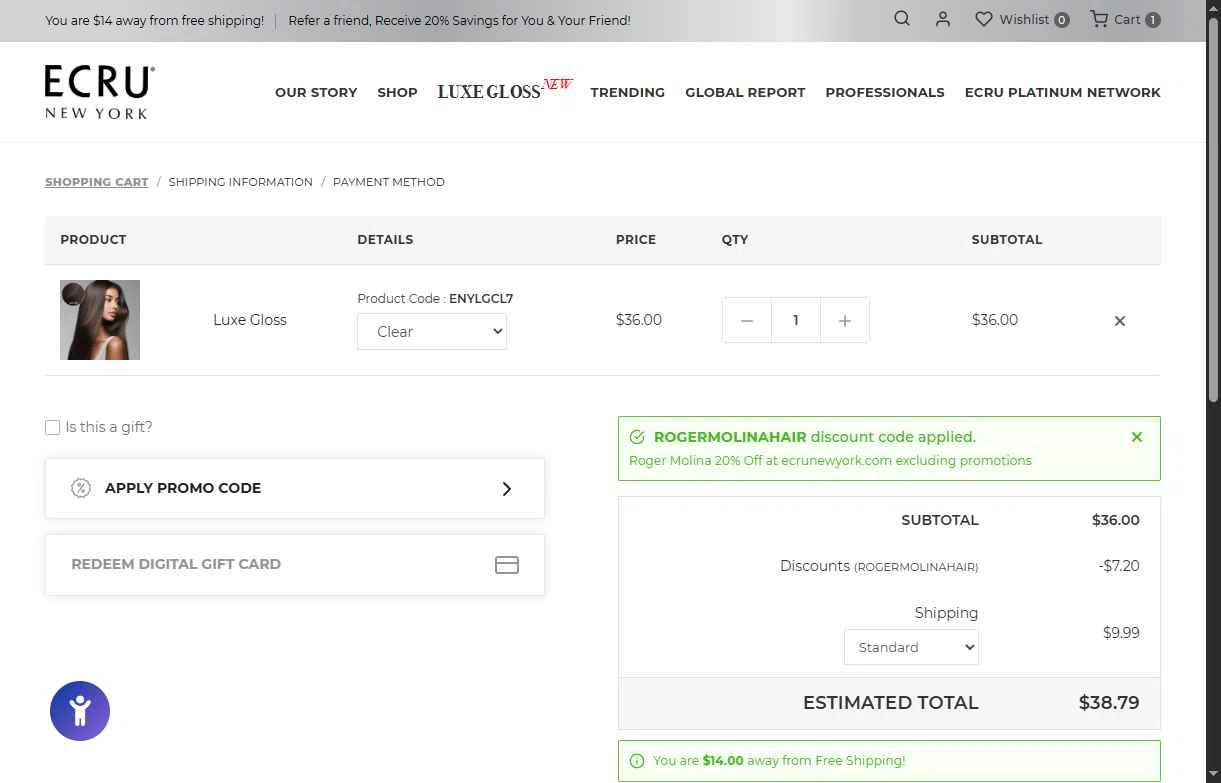1221x783 pixels.
Task: Remove Luxe Gloss from cart
Action: (1120, 321)
